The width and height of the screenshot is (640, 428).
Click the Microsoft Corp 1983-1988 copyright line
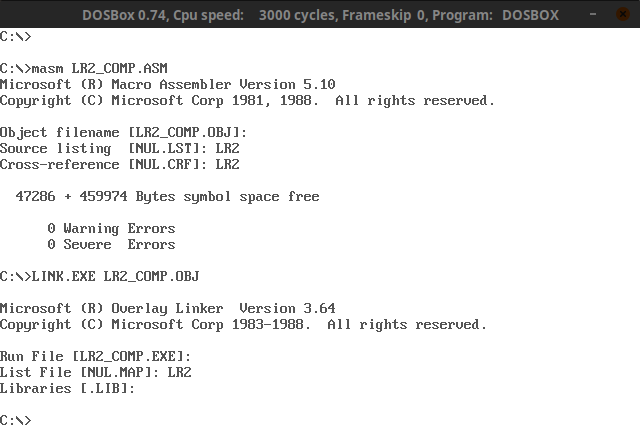243,325
